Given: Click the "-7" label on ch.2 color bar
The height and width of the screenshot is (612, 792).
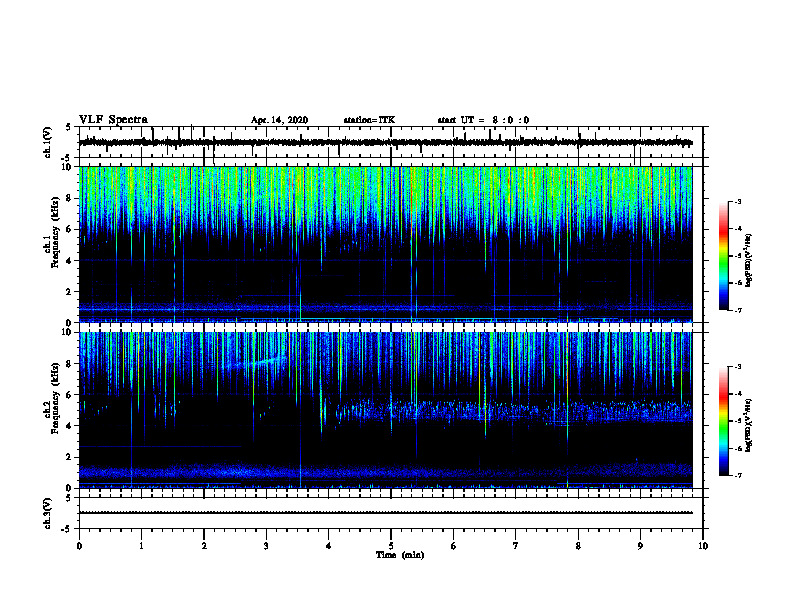Looking at the screenshot, I should [x=738, y=476].
